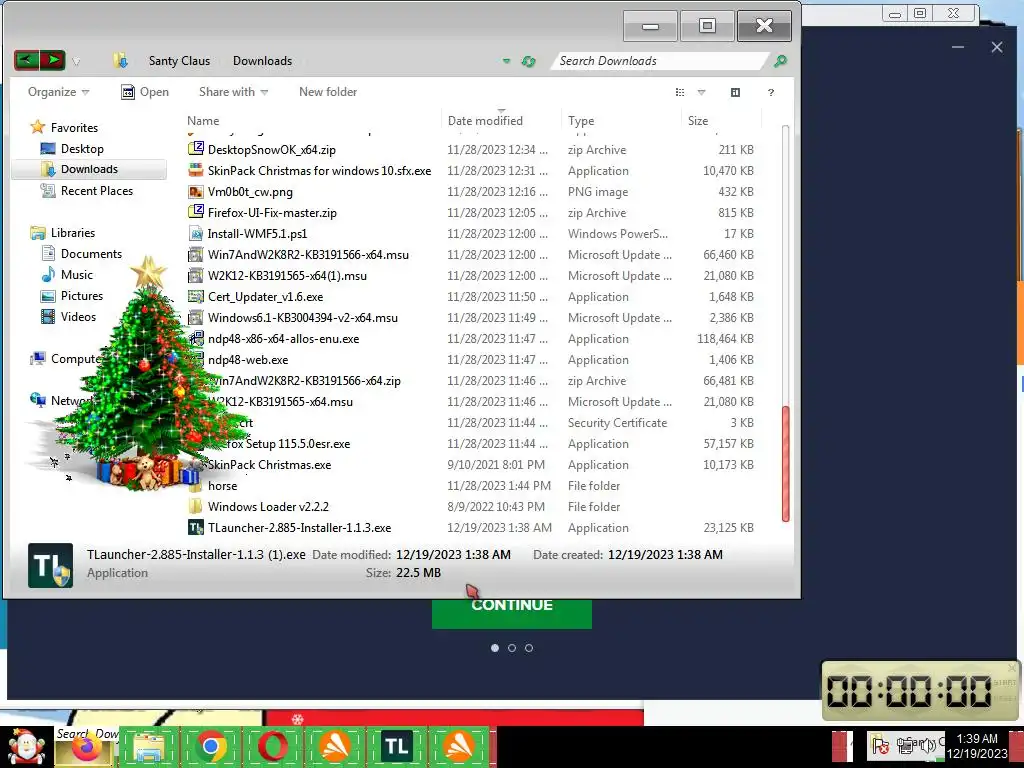The image size is (1024, 768).
Task: Open Firefox from the taskbar
Action: 87,746
